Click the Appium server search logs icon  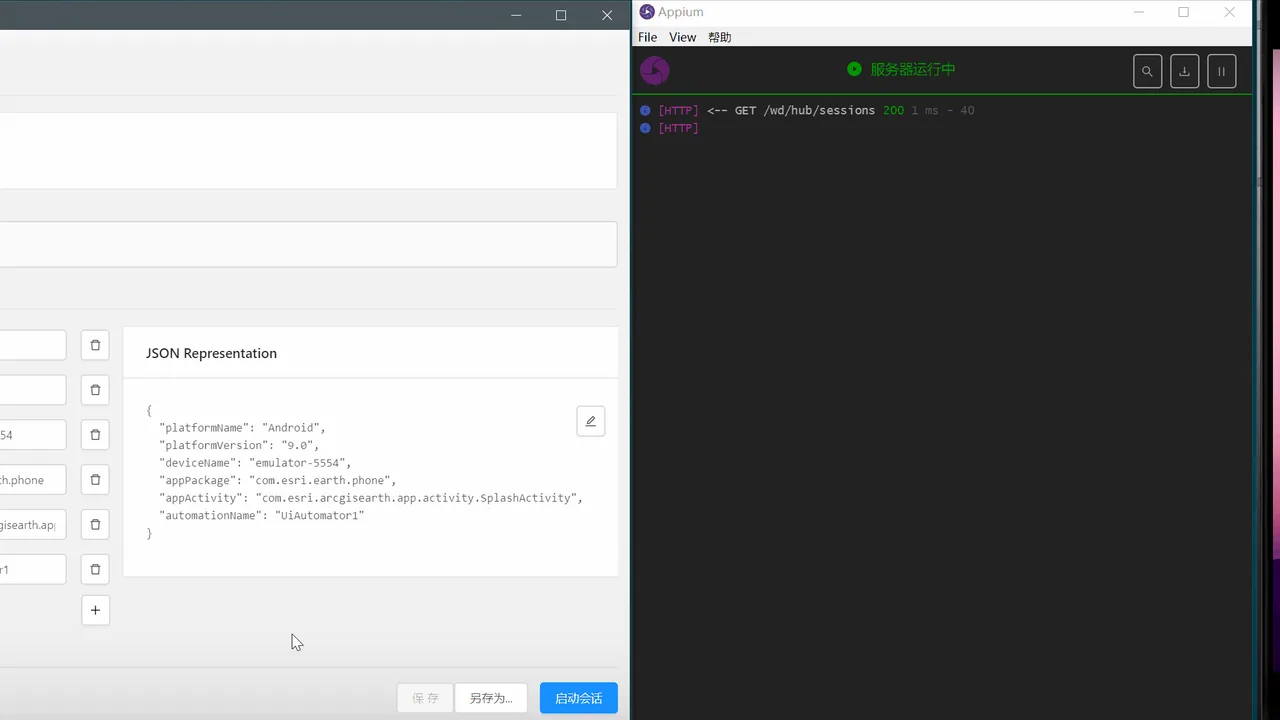(x=1147, y=71)
